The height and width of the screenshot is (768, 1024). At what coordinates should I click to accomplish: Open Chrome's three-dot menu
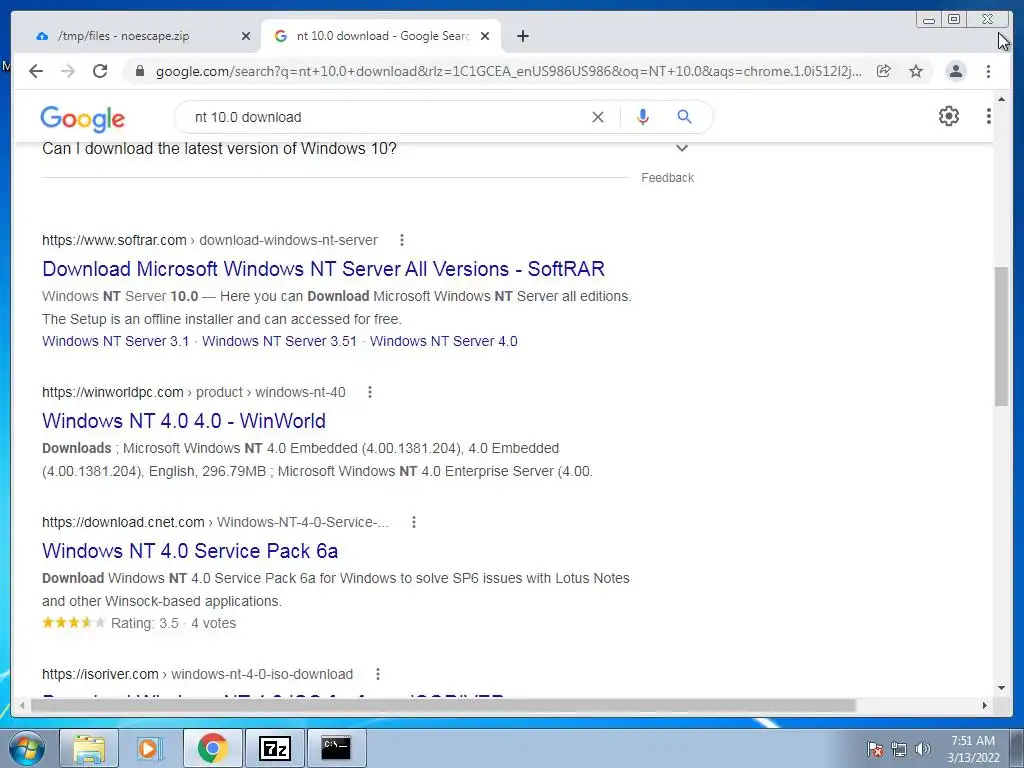pyautogui.click(x=988, y=71)
